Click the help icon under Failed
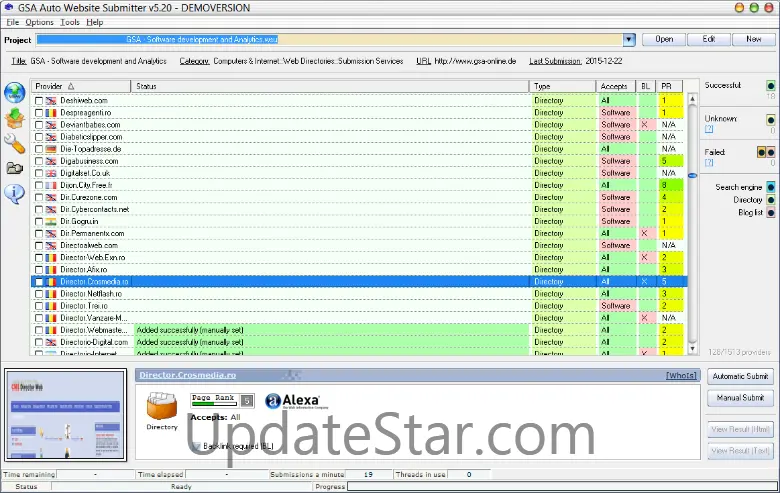 (709, 163)
